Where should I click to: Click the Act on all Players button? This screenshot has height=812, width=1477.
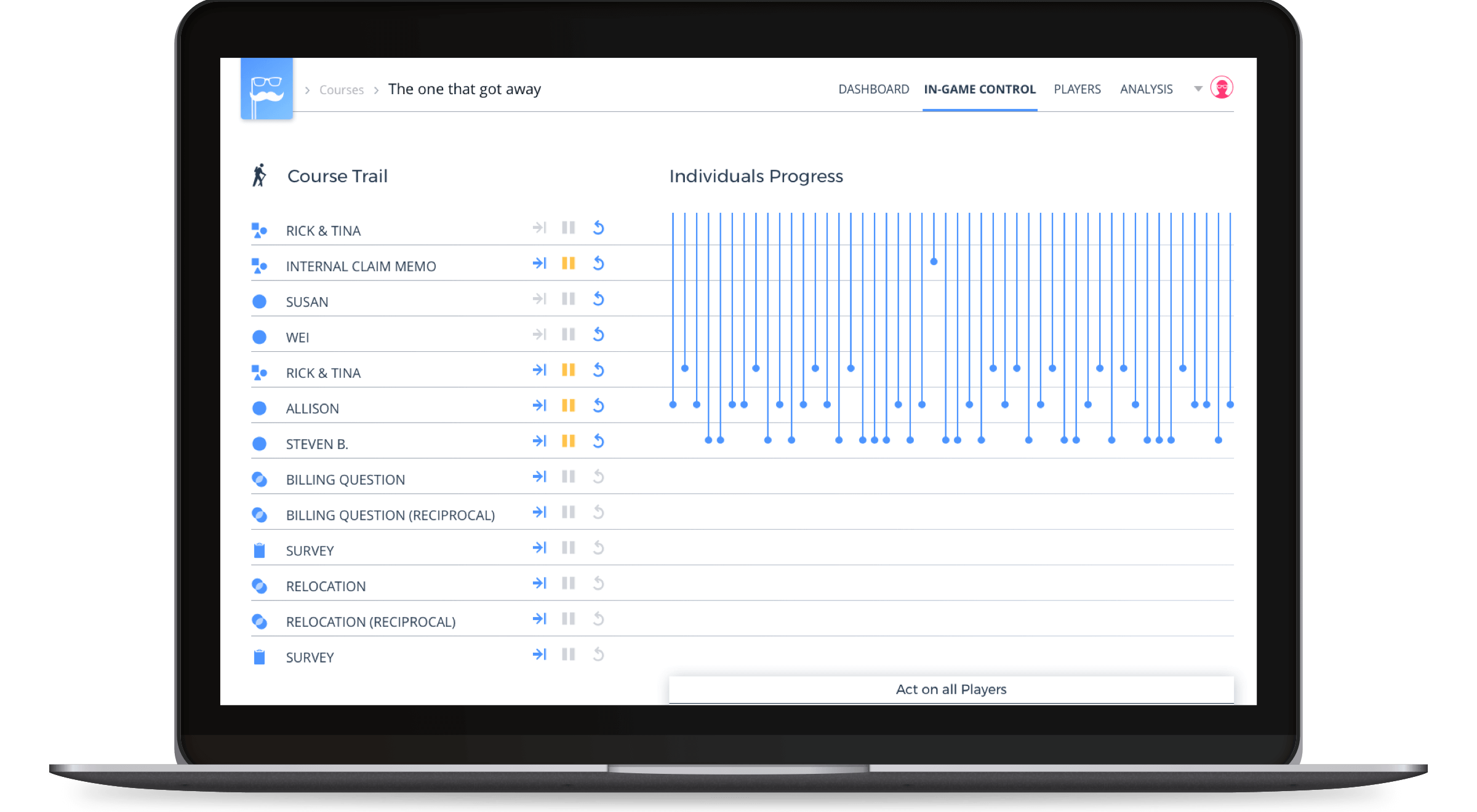coord(951,690)
